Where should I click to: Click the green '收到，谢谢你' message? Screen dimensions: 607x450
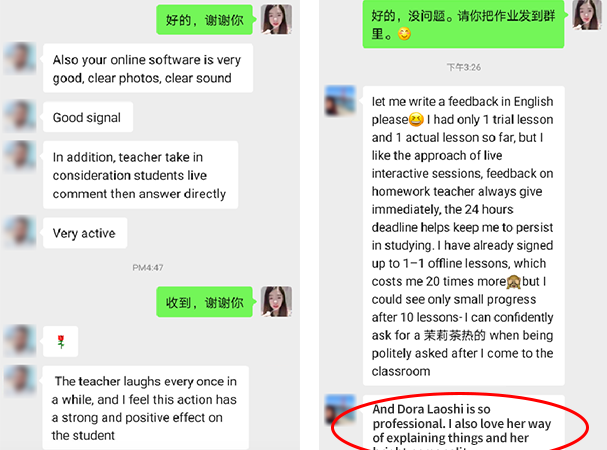[x=204, y=302]
